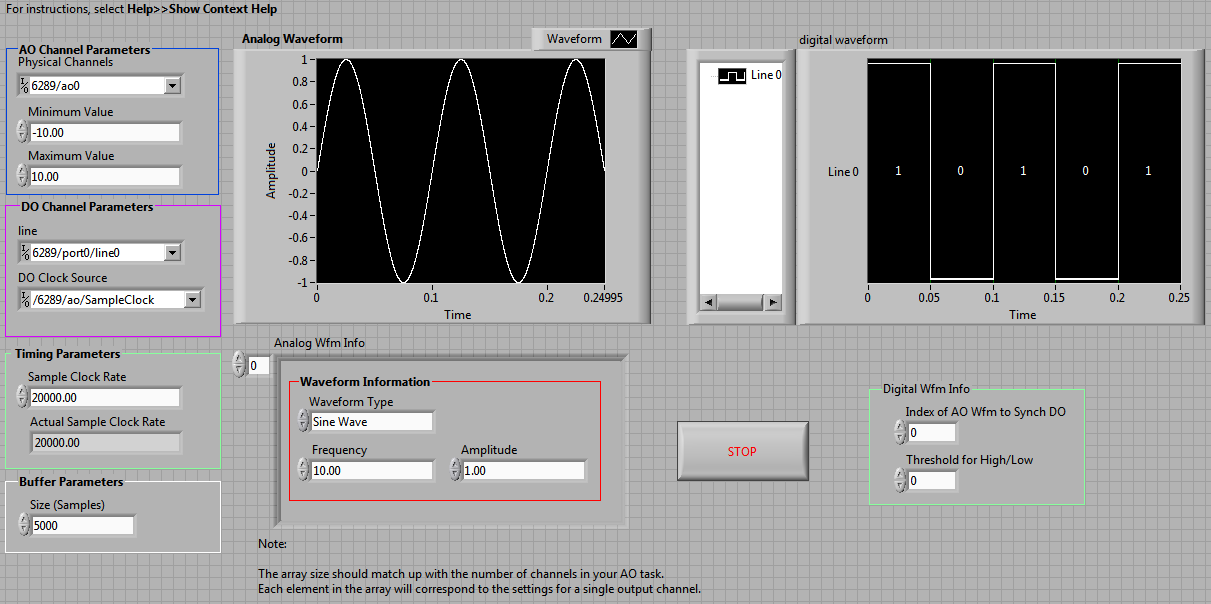Click the digital legend horizontal scrollbar track
The width and height of the screenshot is (1211, 604).
point(740,302)
